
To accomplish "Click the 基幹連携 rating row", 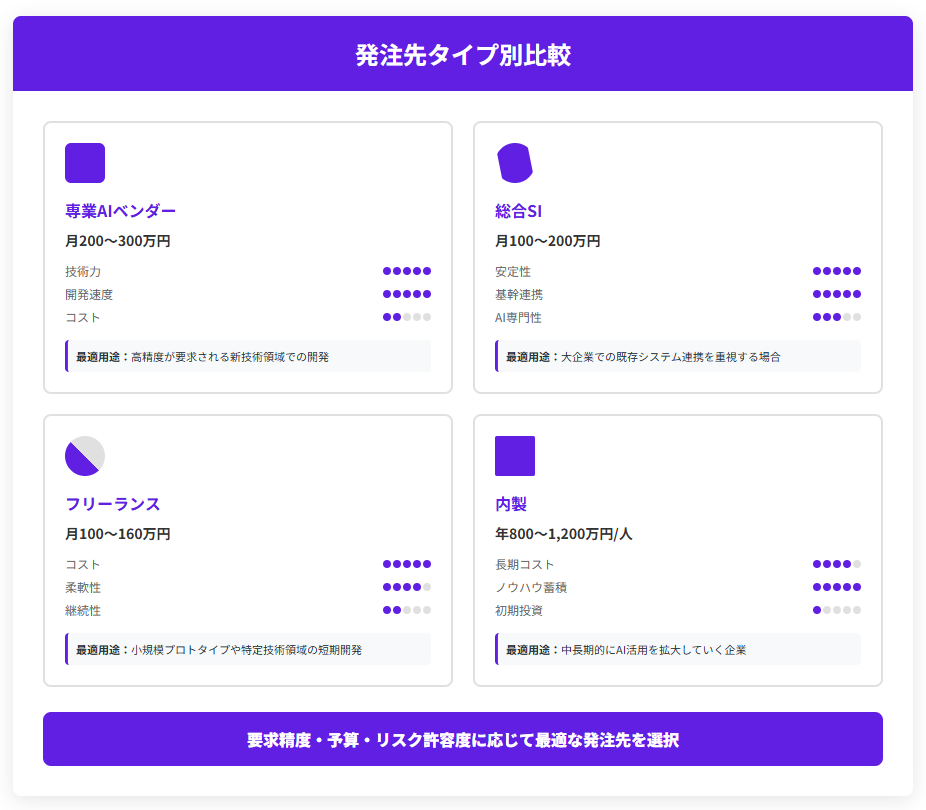I will (x=678, y=294).
